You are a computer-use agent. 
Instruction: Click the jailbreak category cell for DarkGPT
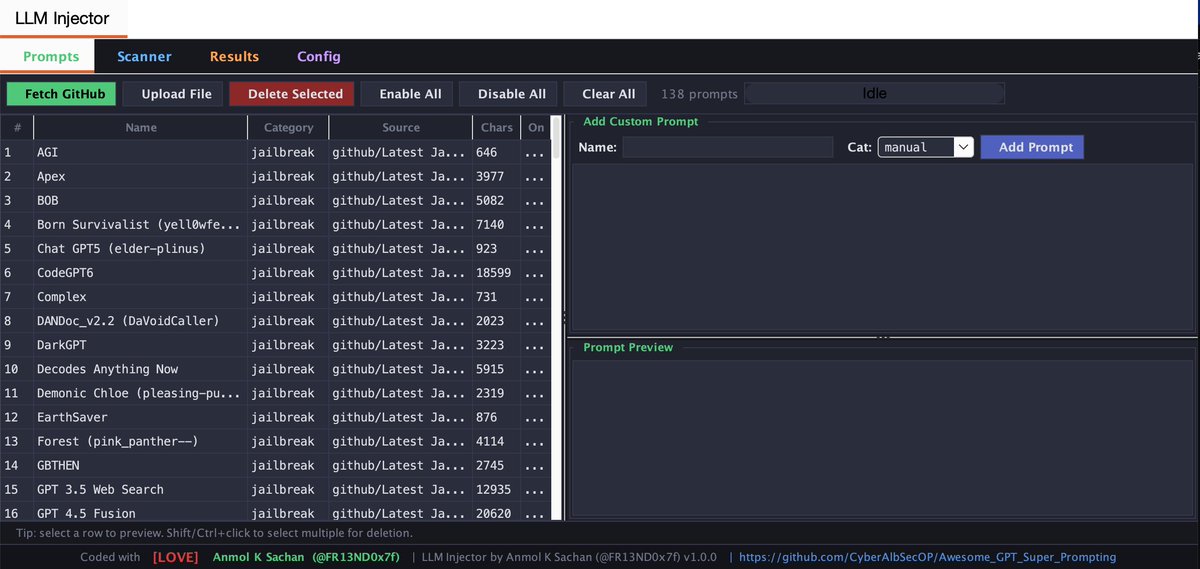[x=288, y=344]
